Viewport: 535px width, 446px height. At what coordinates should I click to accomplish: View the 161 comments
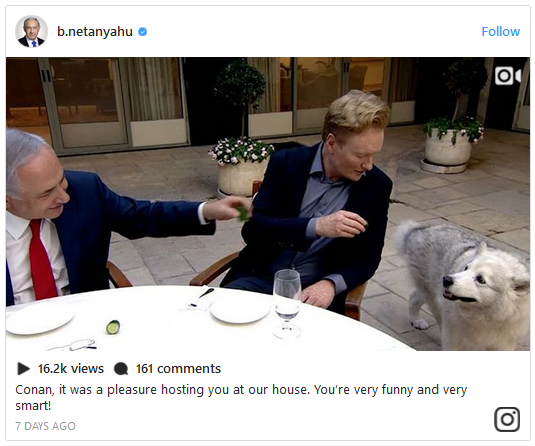(x=178, y=369)
